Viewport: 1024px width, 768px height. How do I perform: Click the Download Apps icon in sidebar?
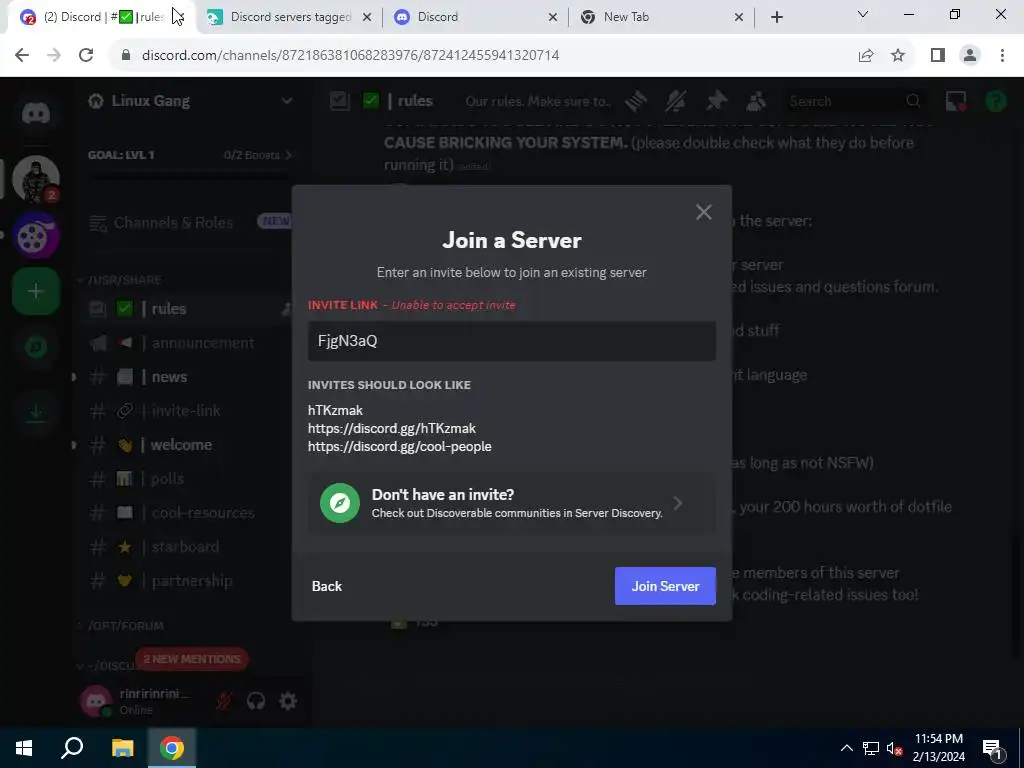pyautogui.click(x=36, y=411)
